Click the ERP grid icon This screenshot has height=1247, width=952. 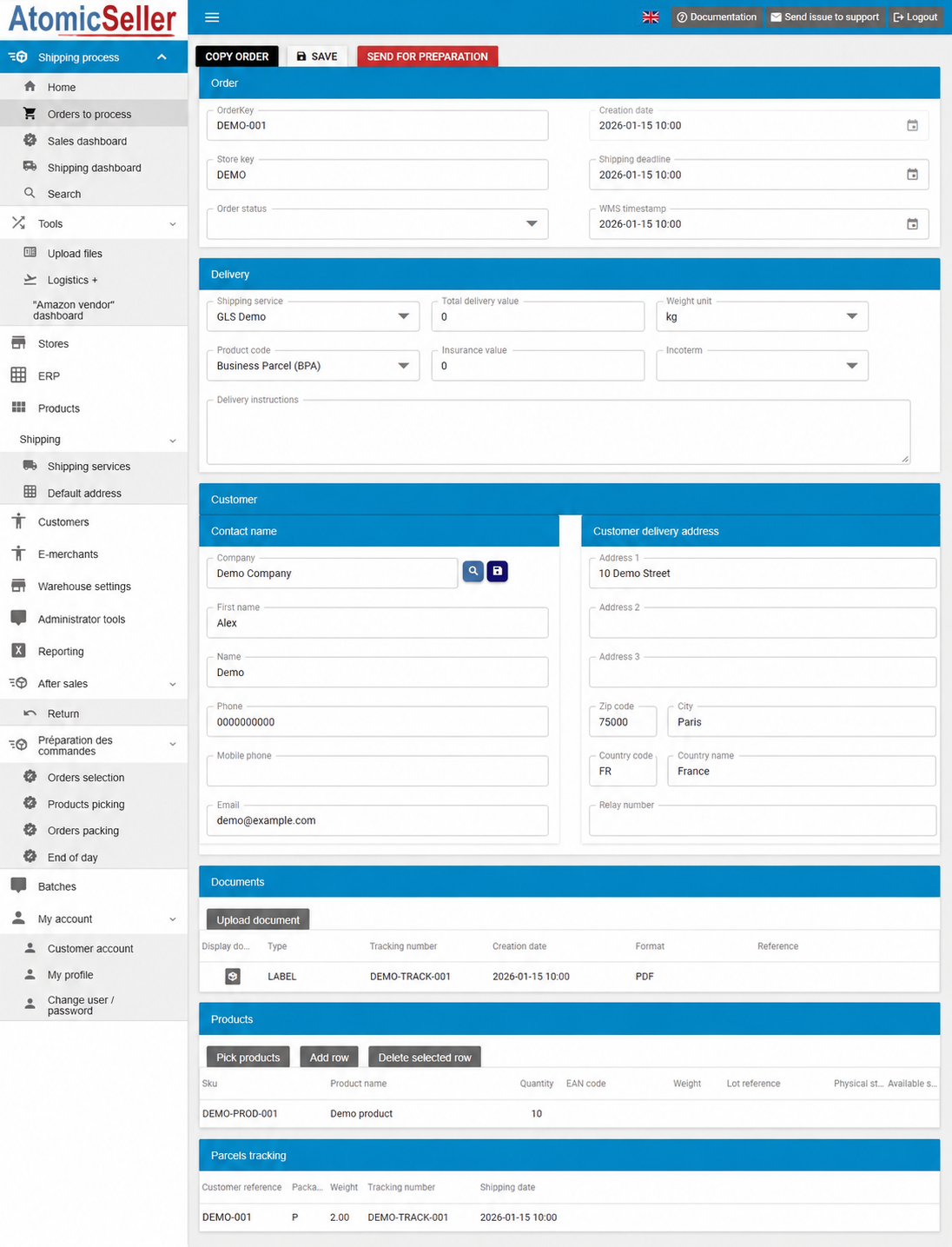[x=18, y=375]
